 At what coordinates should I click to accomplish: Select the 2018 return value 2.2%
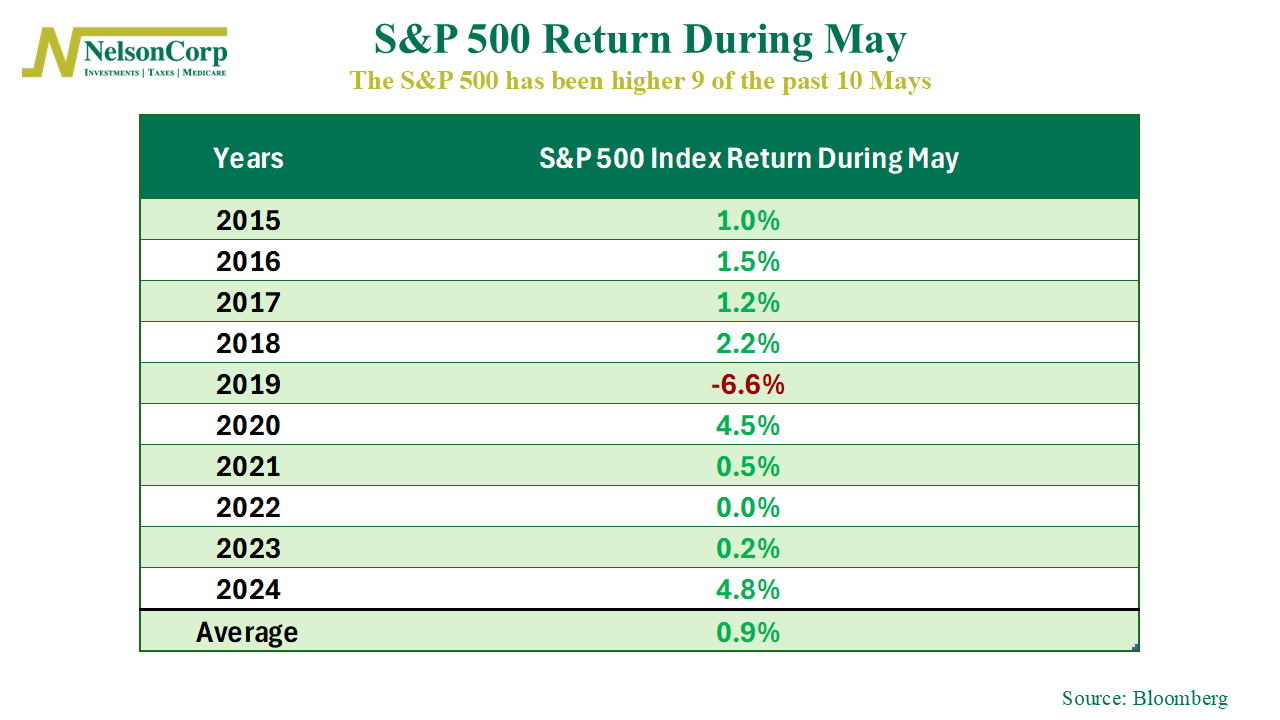748,343
